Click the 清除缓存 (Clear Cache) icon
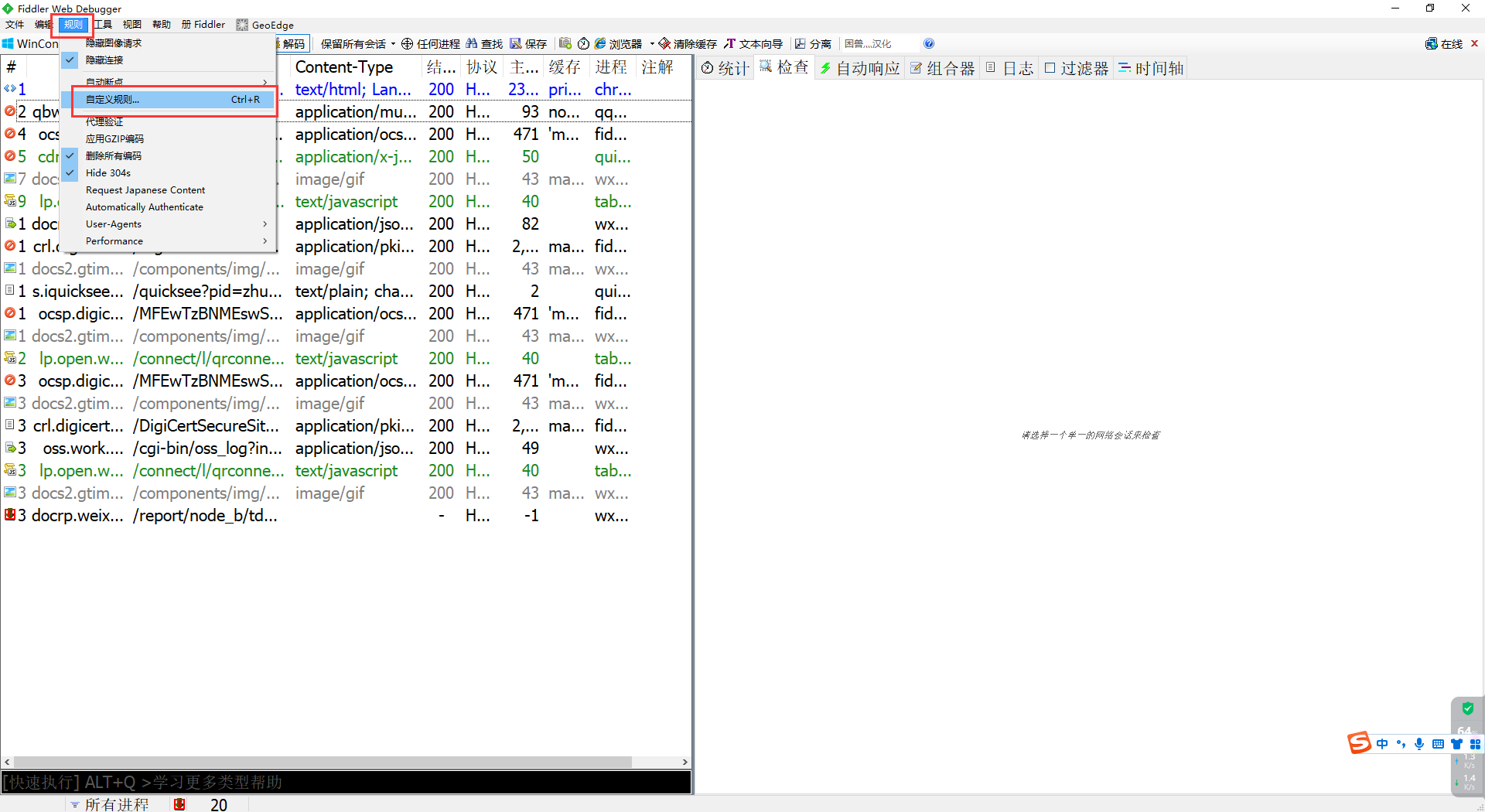The width and height of the screenshot is (1485, 812). point(664,44)
